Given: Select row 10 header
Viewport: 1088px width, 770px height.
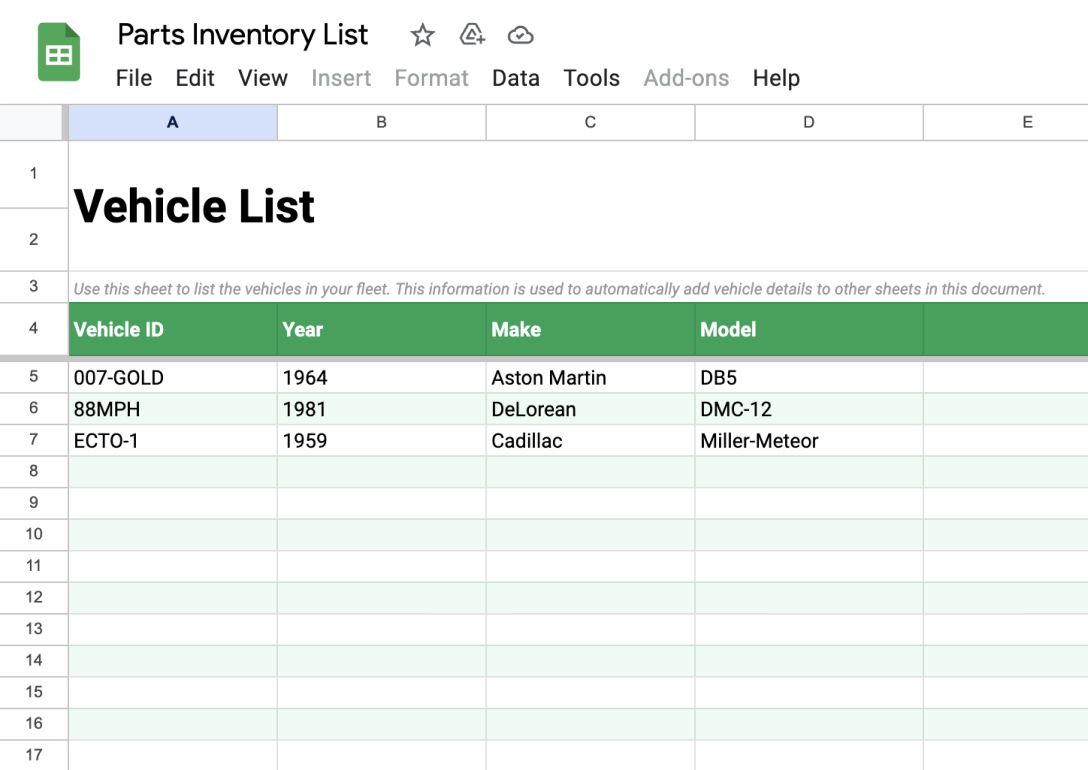Looking at the screenshot, I should coord(33,535).
